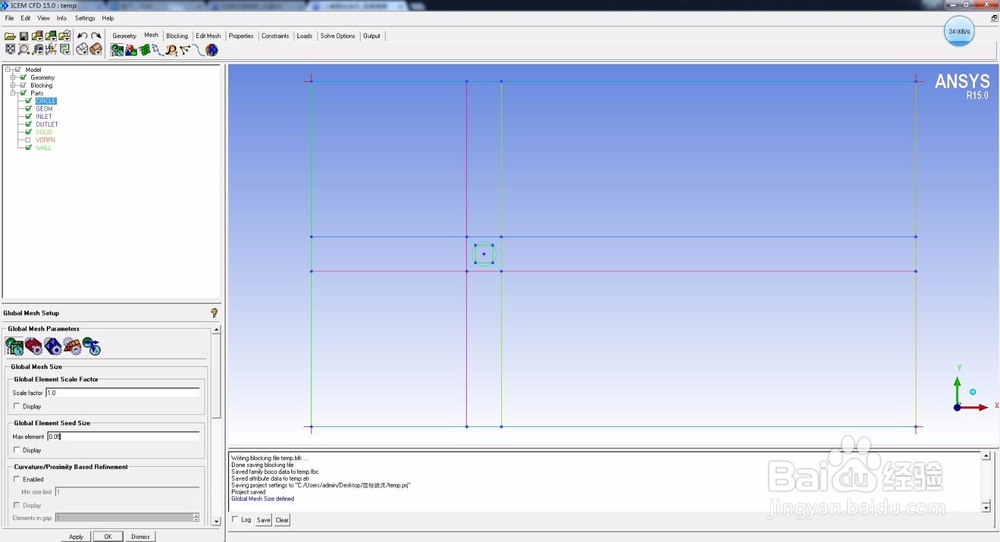Open the Blocking file toolbar icon

pos(64,36)
